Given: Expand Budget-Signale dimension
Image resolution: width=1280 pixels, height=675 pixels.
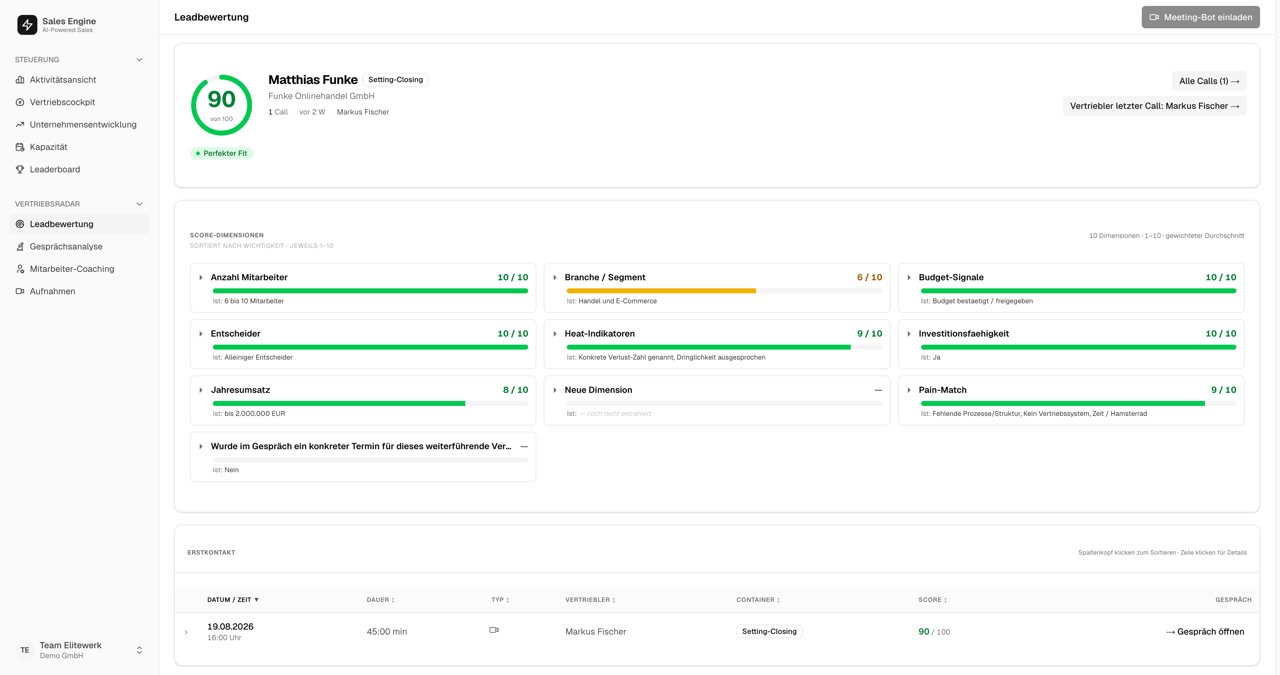Looking at the screenshot, I should pyautogui.click(x=909, y=278).
